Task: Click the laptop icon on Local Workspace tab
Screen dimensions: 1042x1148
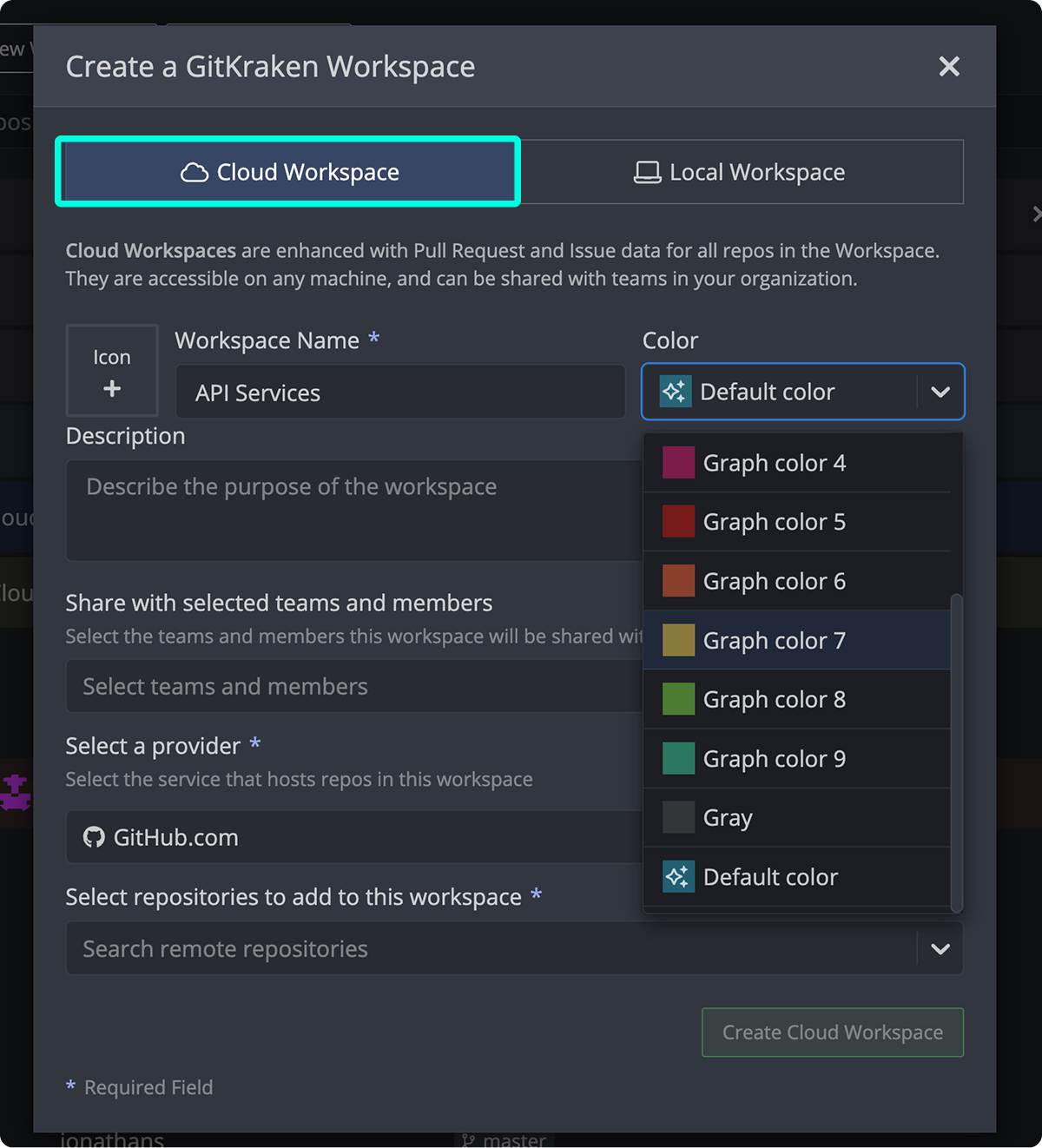Action: click(x=646, y=172)
